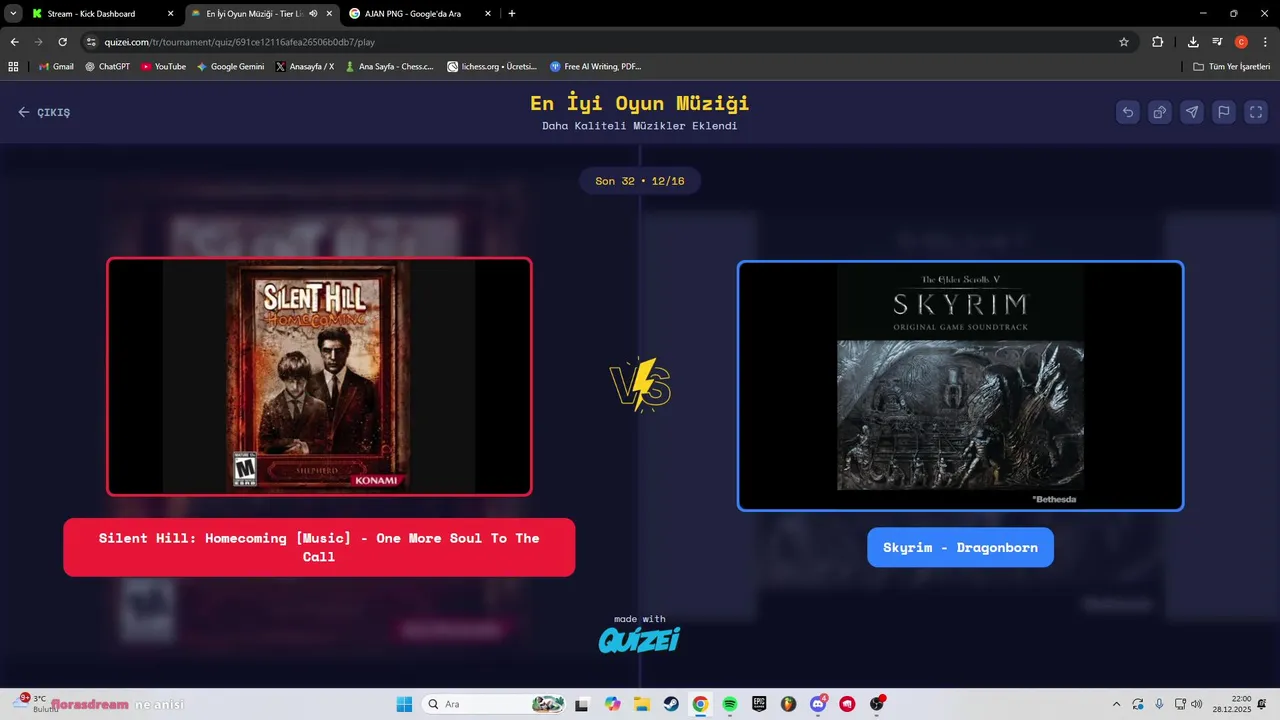Open Spotify from the taskbar
The image size is (1280, 720).
tap(730, 704)
